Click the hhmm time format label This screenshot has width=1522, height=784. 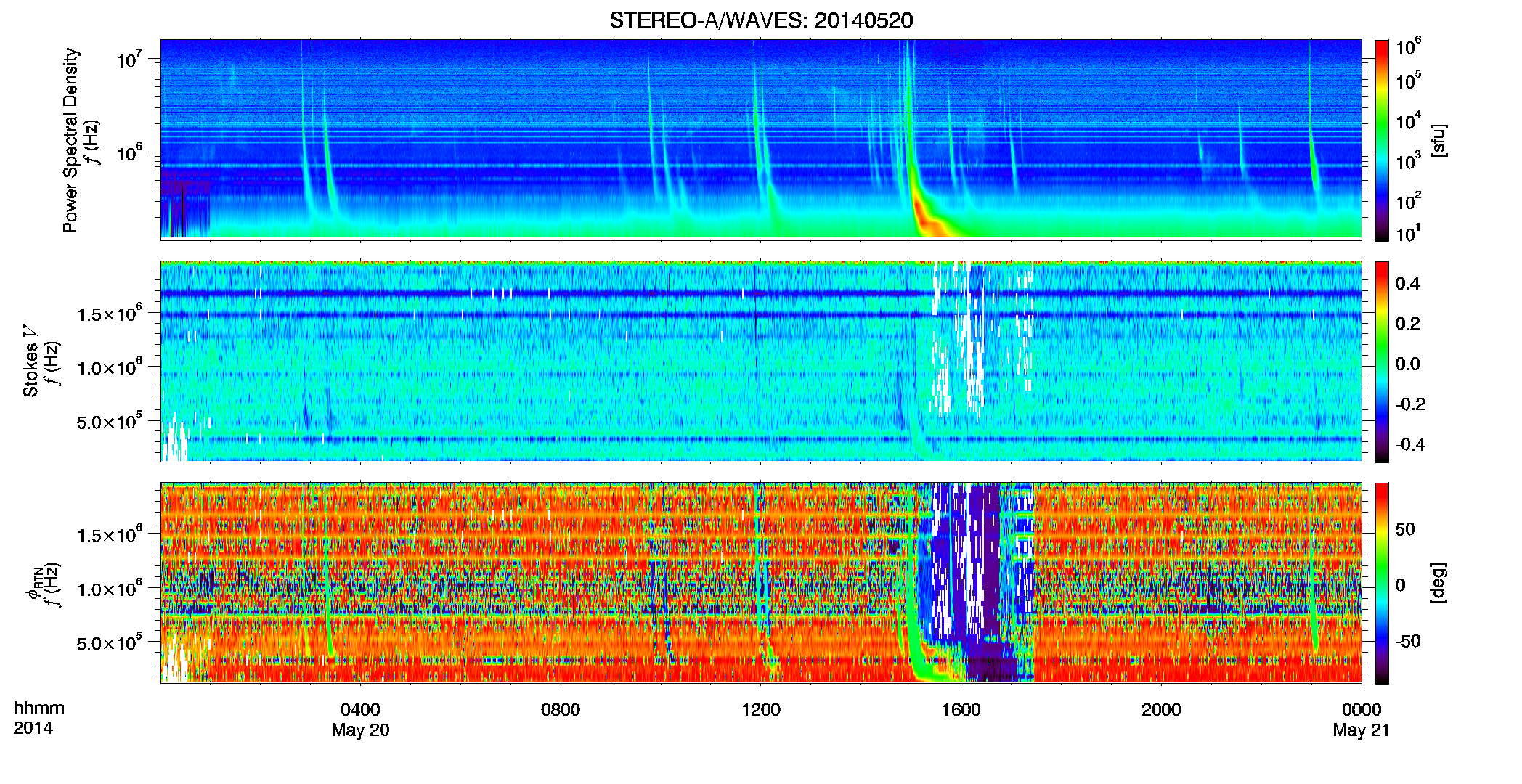[x=39, y=708]
